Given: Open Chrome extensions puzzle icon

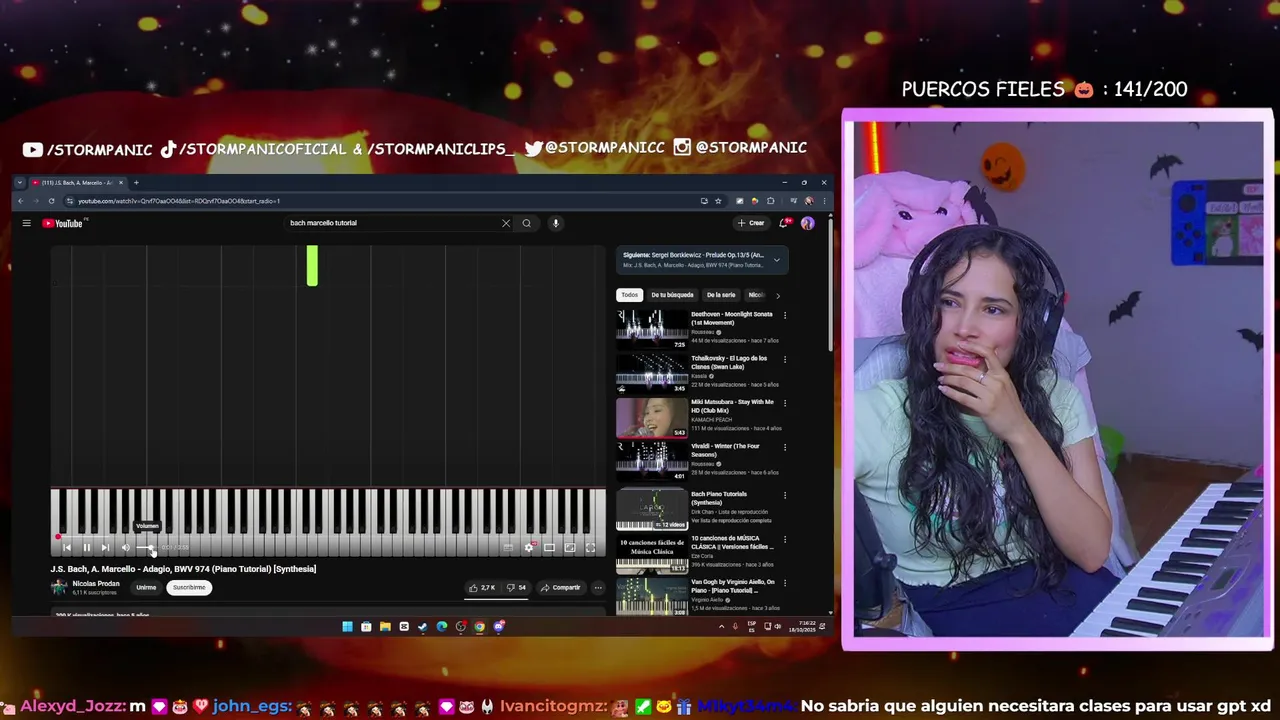Looking at the screenshot, I should point(771,201).
